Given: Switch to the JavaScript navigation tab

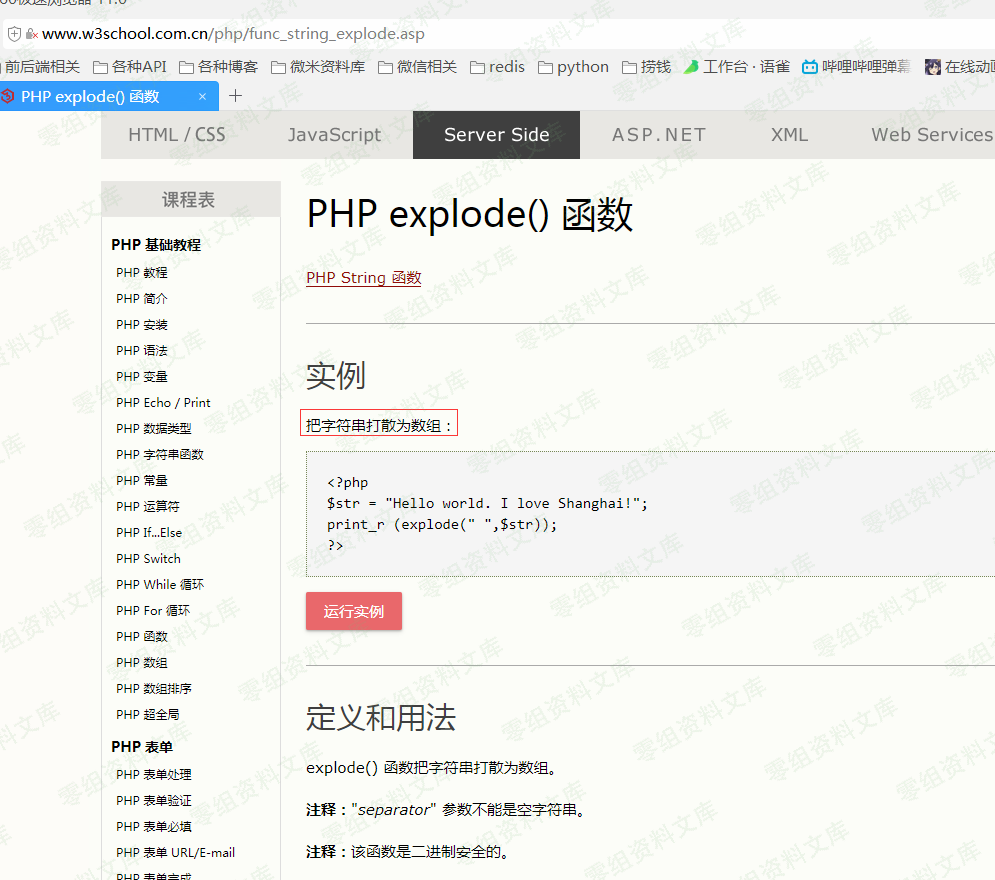Looking at the screenshot, I should click(x=334, y=135).
